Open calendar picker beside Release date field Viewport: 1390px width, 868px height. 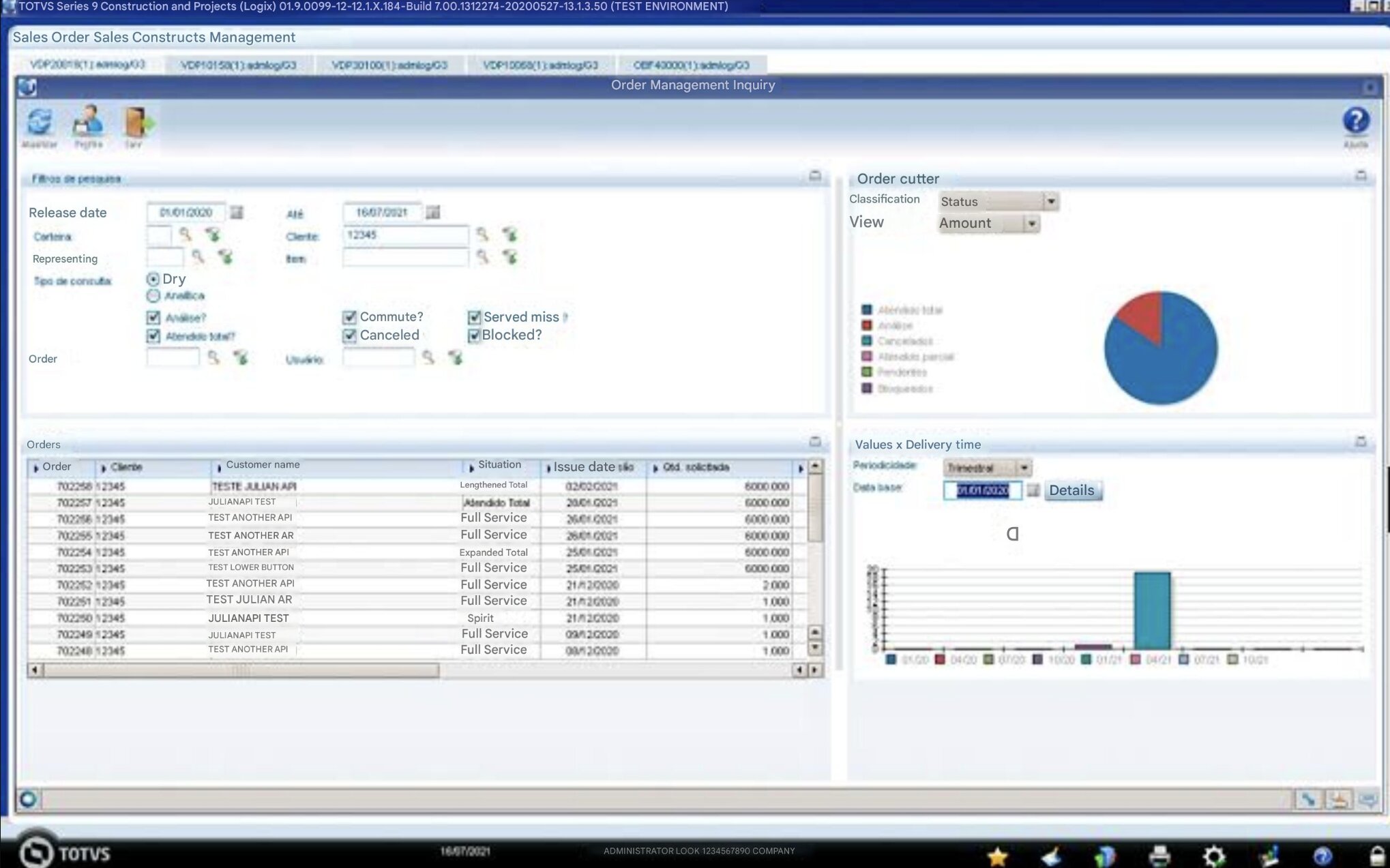[237, 213]
